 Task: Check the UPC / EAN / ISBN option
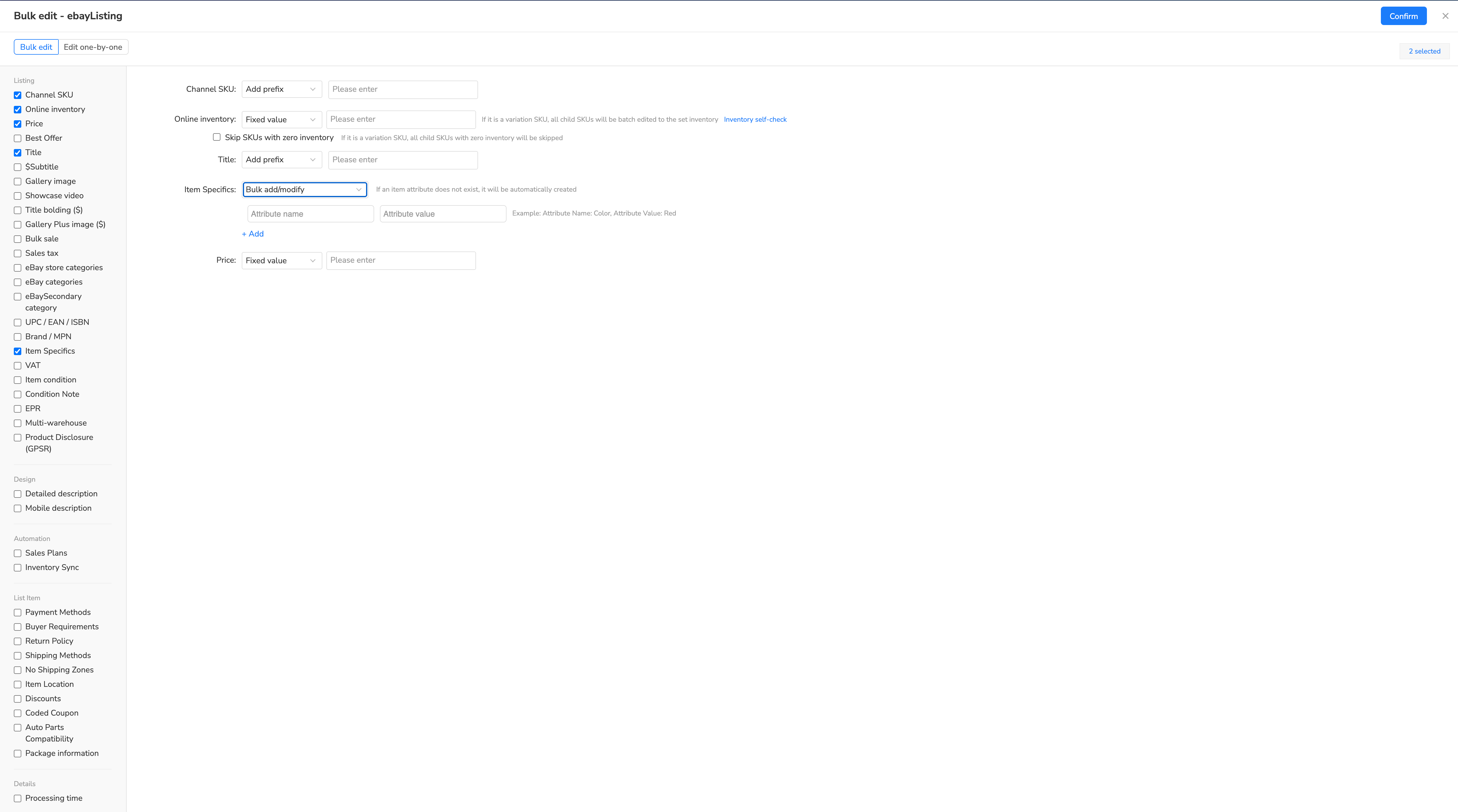[18, 322]
